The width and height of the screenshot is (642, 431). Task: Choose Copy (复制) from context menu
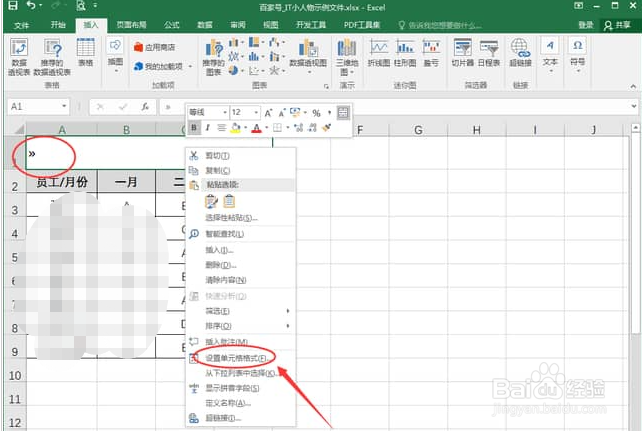[241, 170]
